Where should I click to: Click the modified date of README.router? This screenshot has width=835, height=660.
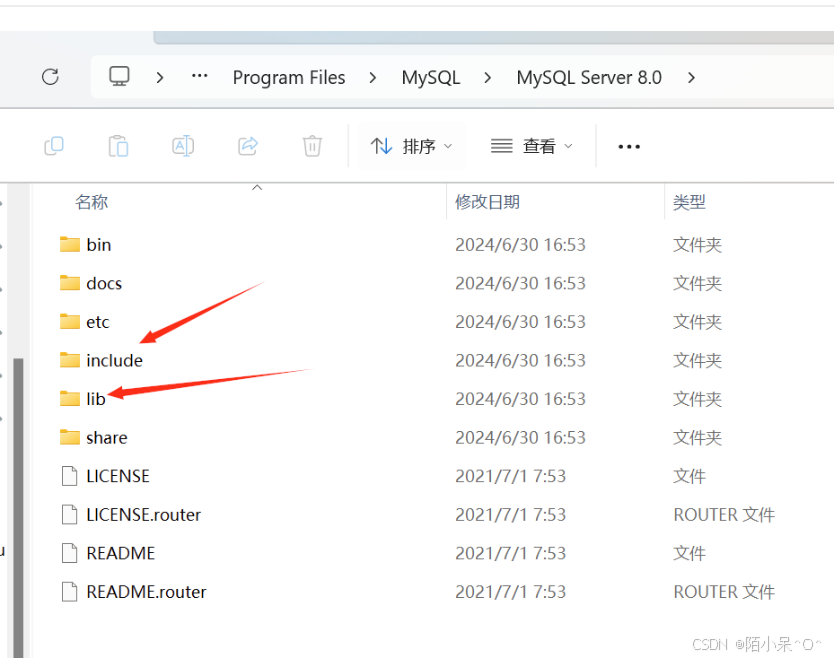510,592
